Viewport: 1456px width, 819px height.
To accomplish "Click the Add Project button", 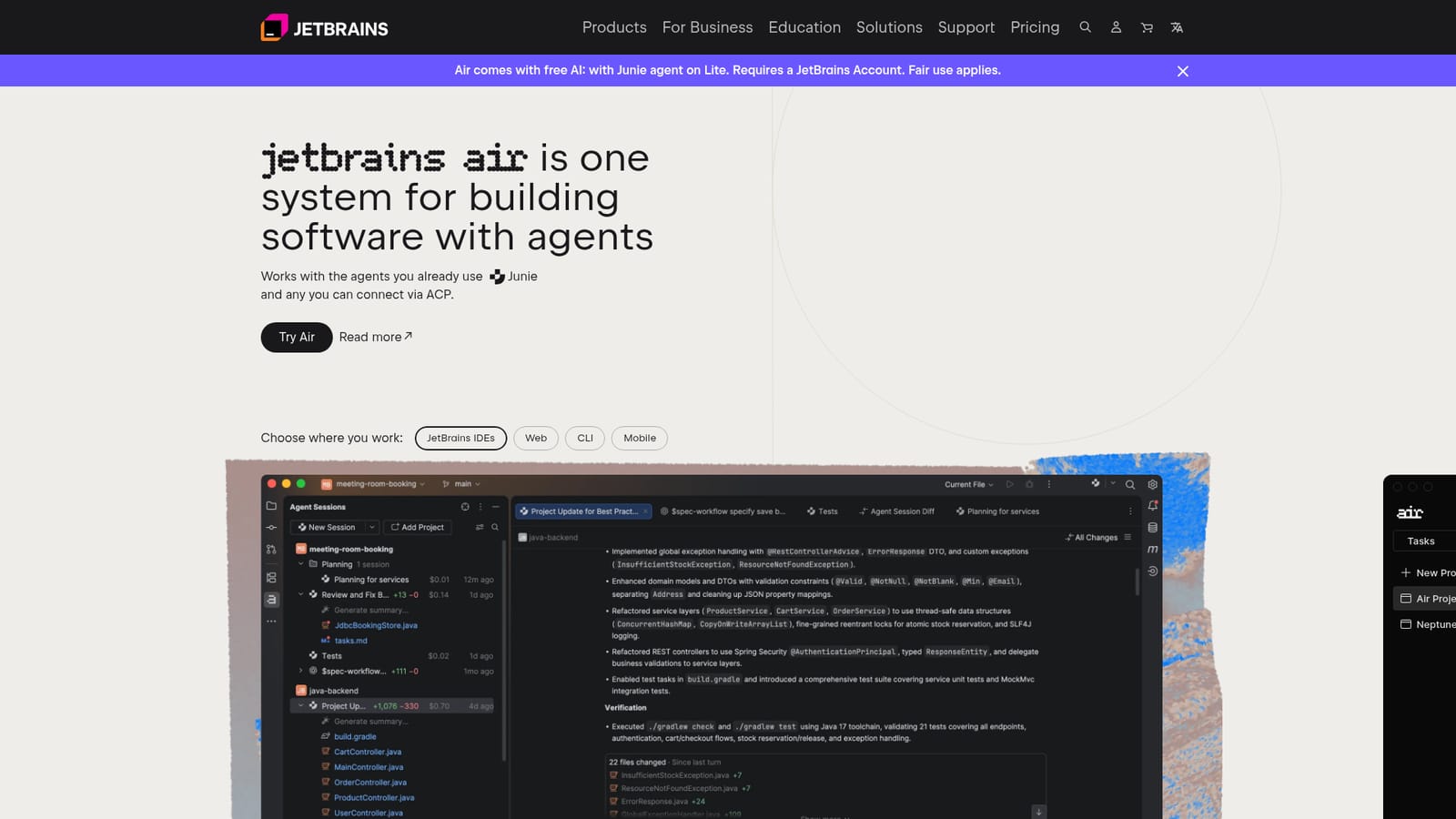I will [x=418, y=527].
